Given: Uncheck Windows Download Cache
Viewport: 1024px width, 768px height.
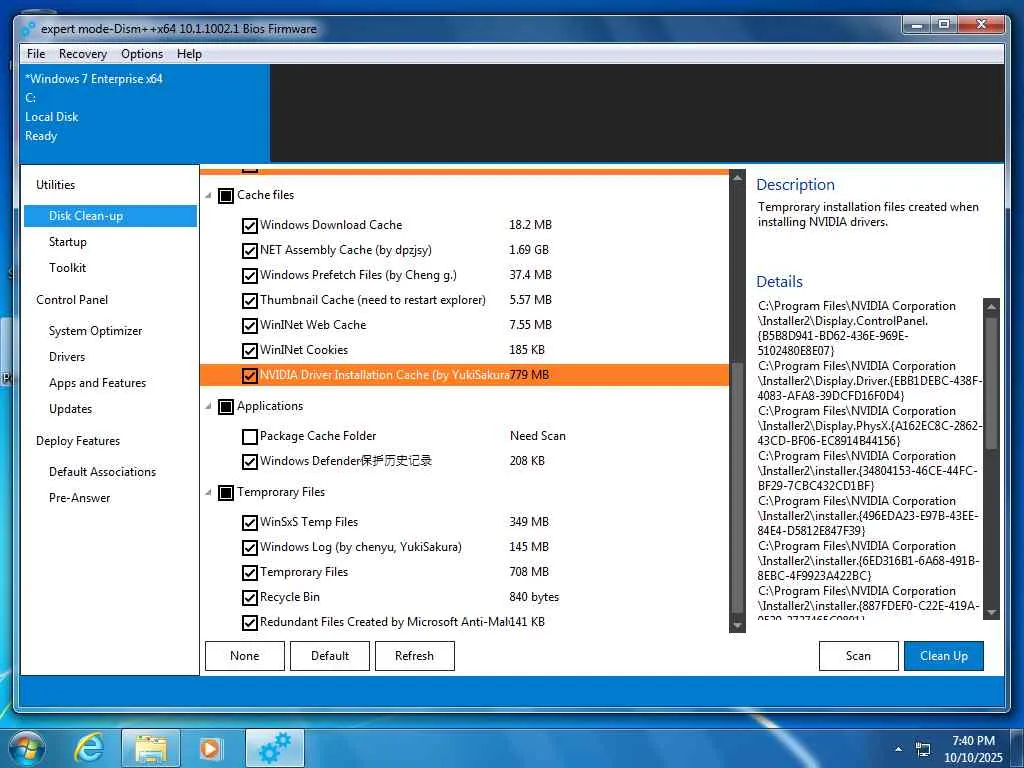Looking at the screenshot, I should [249, 225].
